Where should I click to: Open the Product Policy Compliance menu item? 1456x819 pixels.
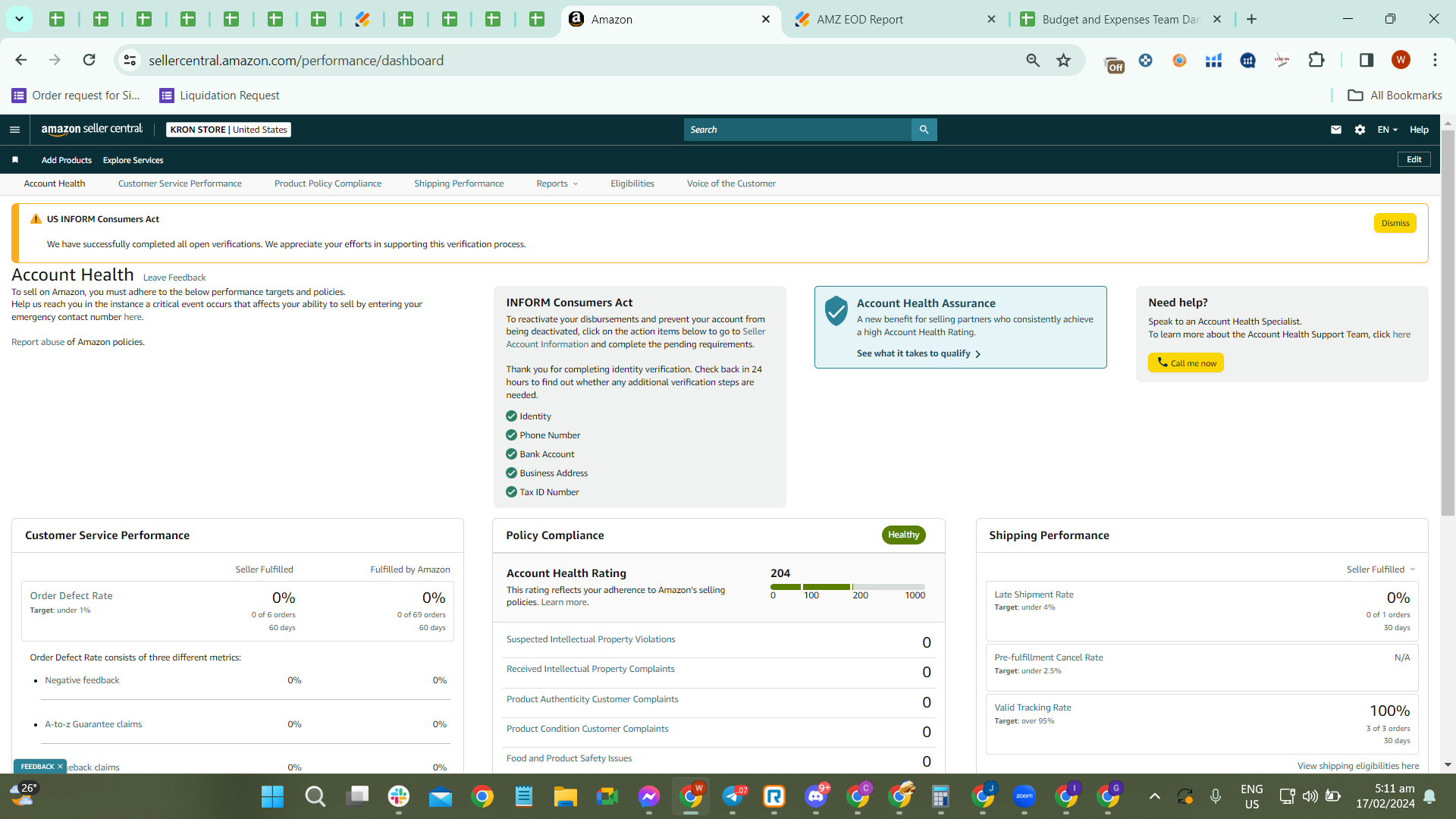tap(328, 184)
